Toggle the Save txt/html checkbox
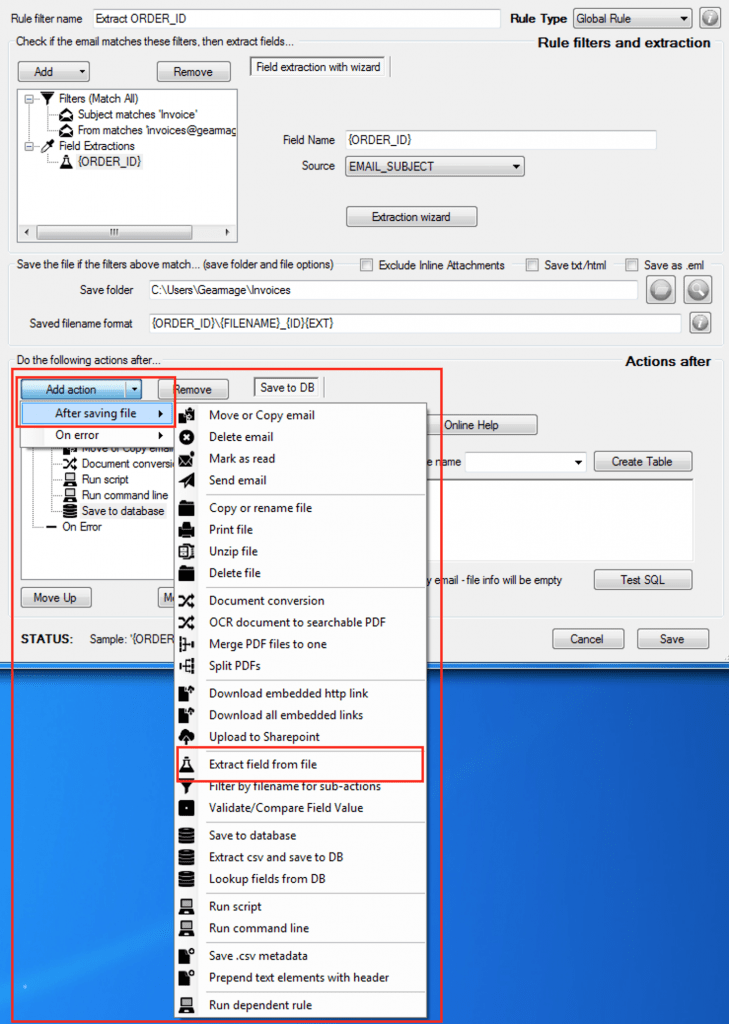This screenshot has height=1024, width=729. [x=532, y=265]
